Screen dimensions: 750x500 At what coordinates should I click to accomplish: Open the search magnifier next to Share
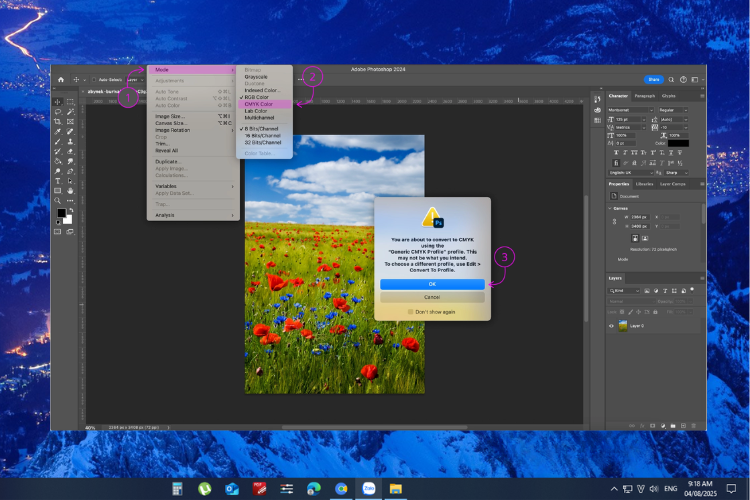click(671, 79)
